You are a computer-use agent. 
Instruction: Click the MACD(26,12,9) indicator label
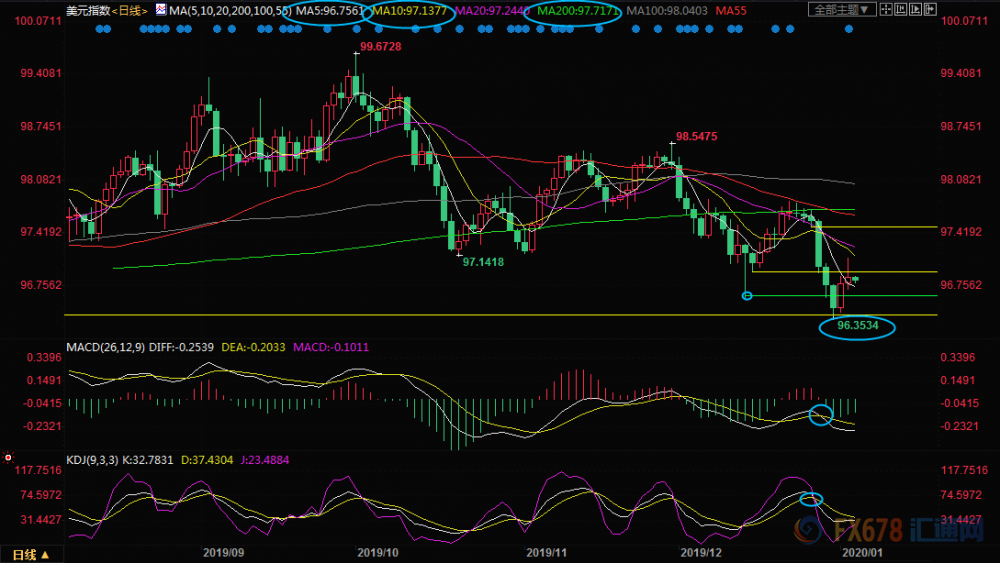click(x=105, y=347)
